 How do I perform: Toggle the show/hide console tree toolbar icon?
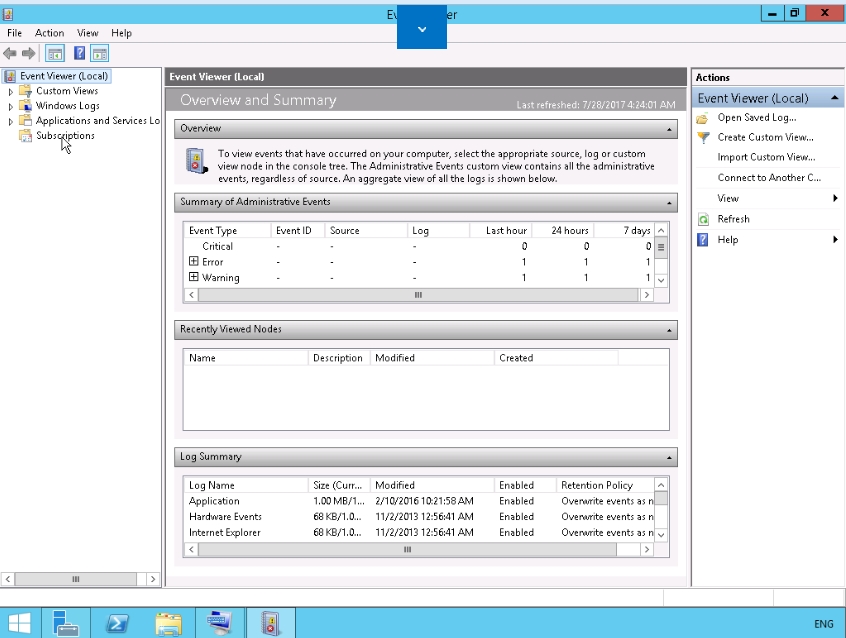(55, 53)
